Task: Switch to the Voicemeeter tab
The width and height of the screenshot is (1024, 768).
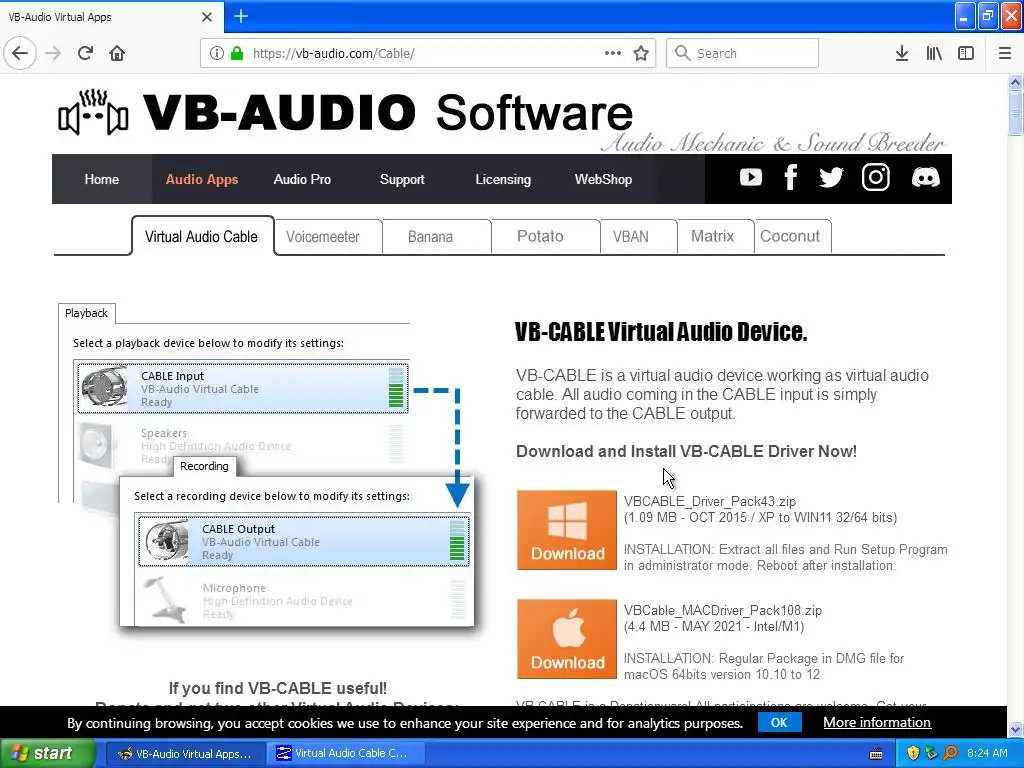Action: coord(323,236)
